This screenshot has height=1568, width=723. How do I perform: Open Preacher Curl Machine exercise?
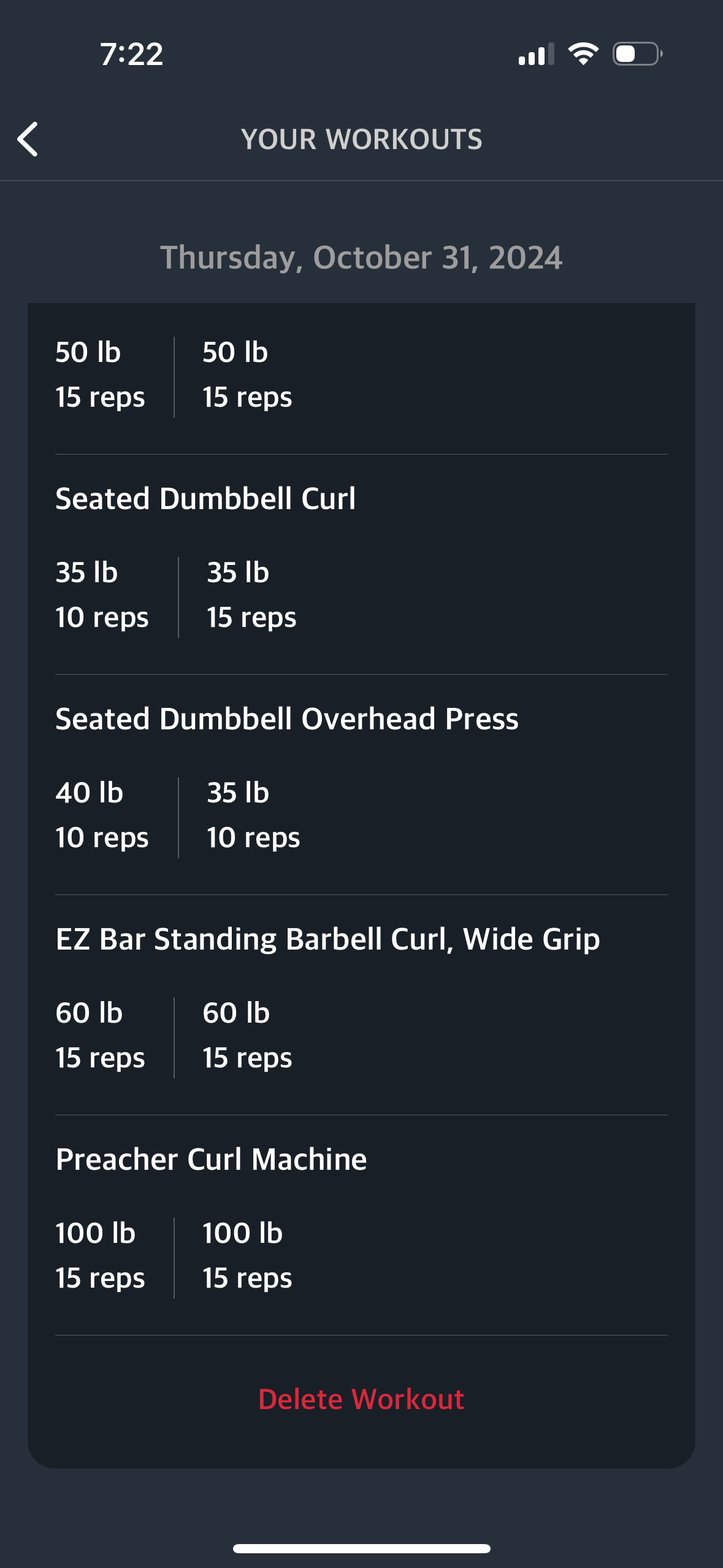point(211,1159)
